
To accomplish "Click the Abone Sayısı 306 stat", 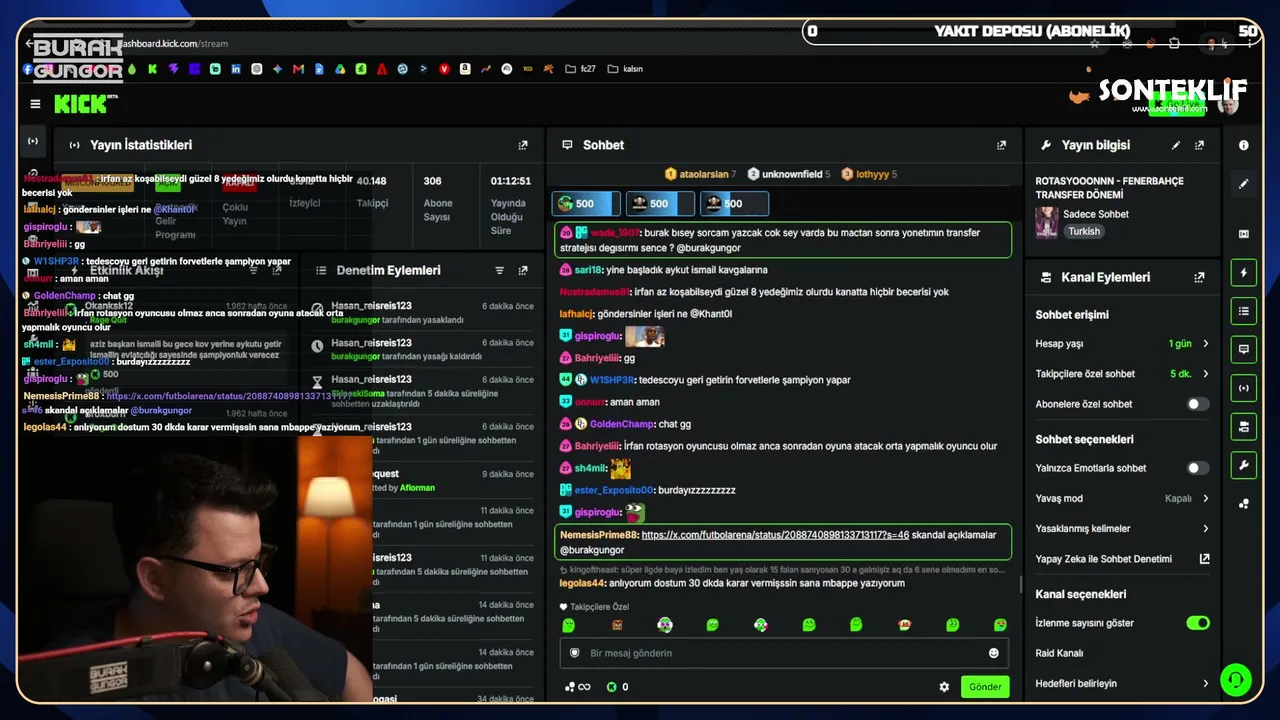I will click(x=438, y=199).
